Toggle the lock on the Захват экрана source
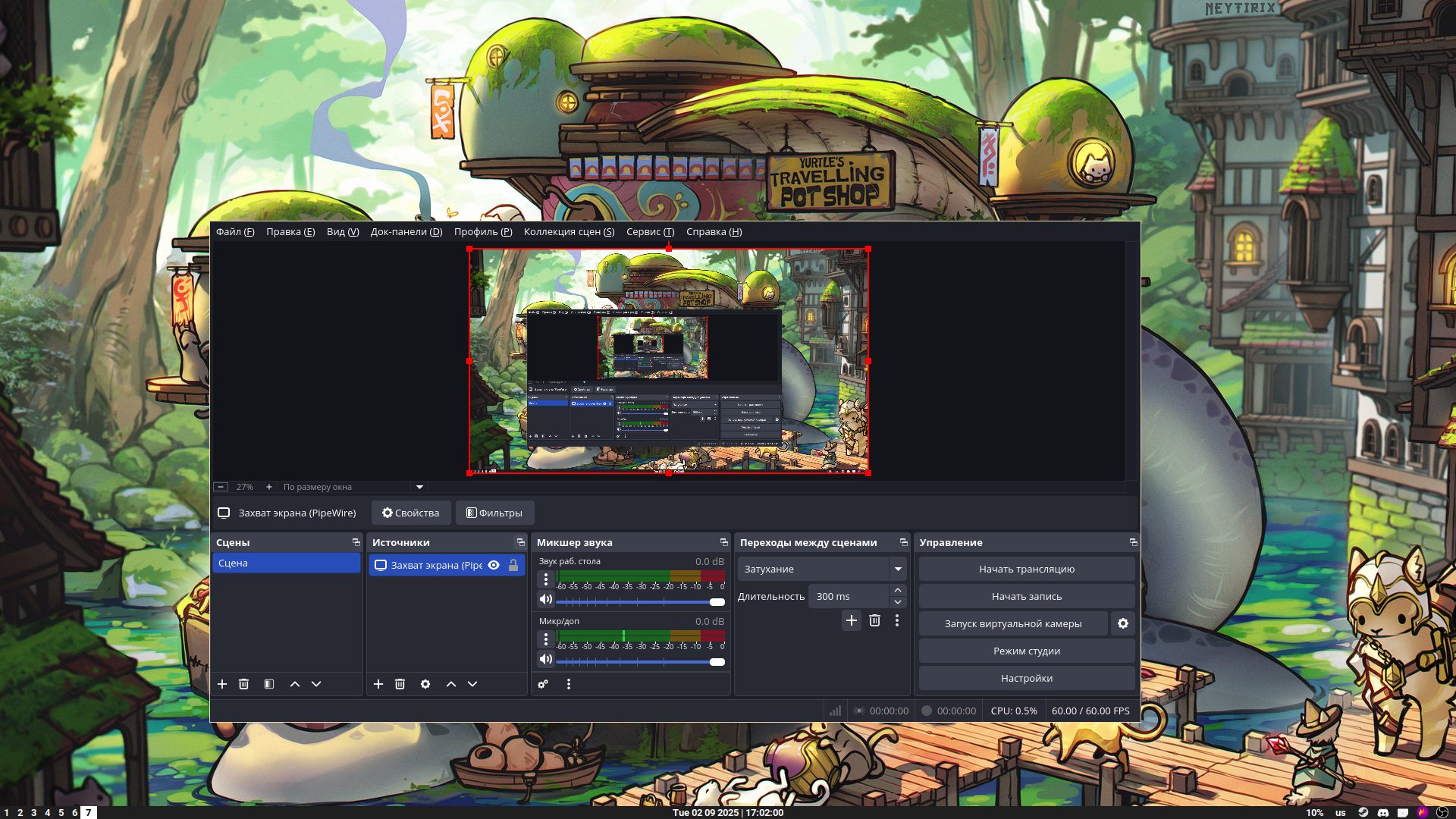Screen dimensions: 1456x819 click(x=513, y=565)
